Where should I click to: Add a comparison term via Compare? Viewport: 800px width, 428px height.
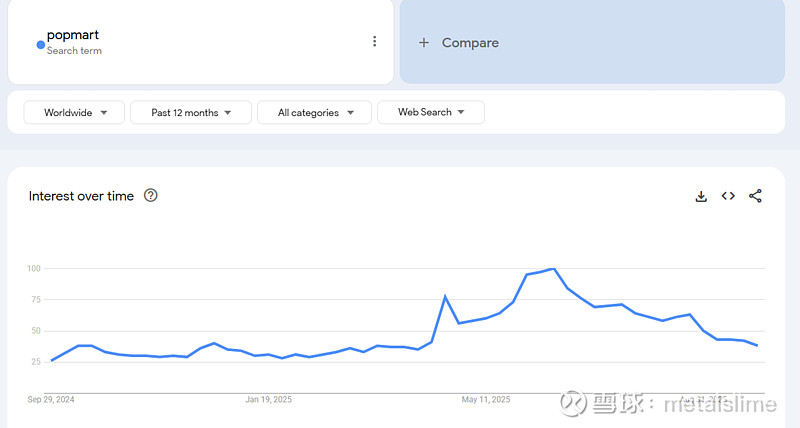point(470,43)
